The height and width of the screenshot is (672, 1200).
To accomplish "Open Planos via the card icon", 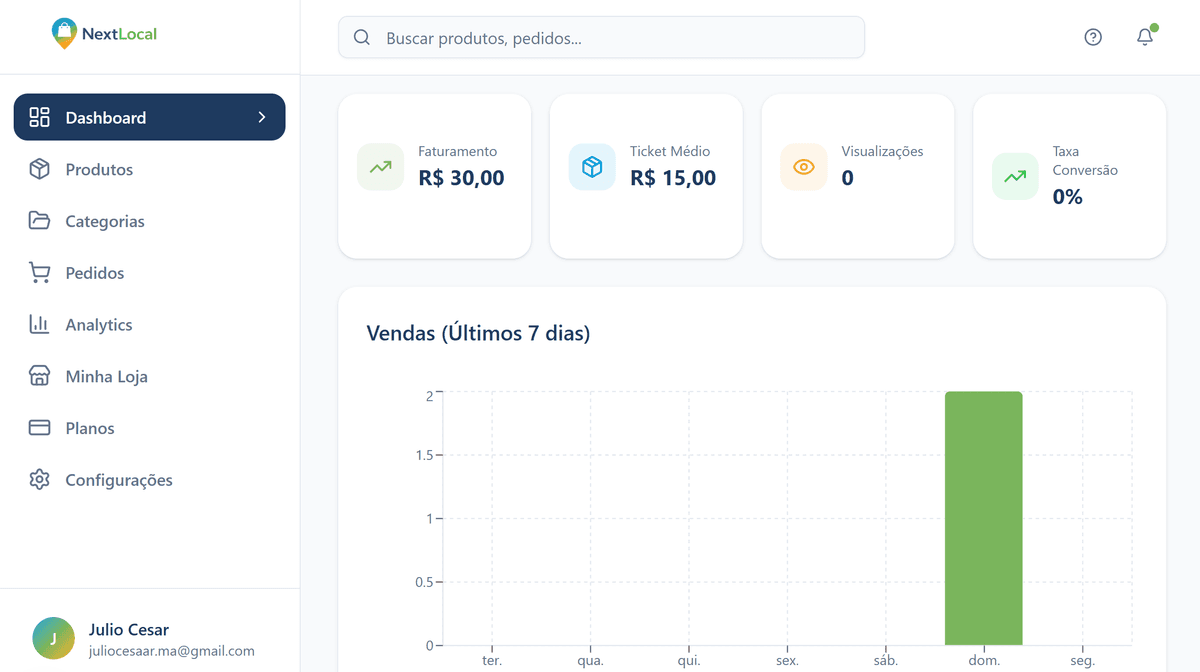I will click(39, 428).
